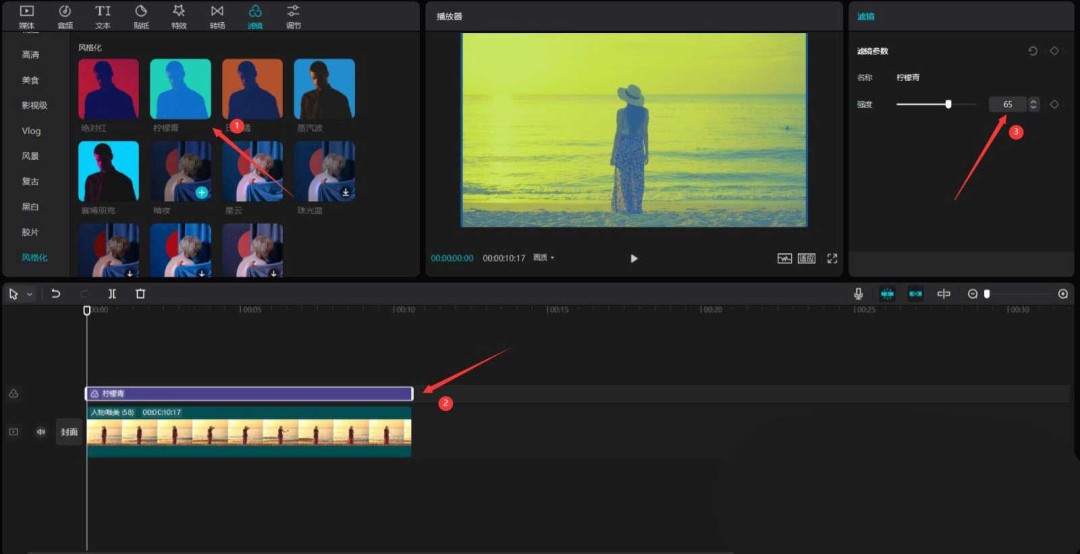Toggle the strength keyframe diamond
1080x554 pixels.
click(1054, 104)
